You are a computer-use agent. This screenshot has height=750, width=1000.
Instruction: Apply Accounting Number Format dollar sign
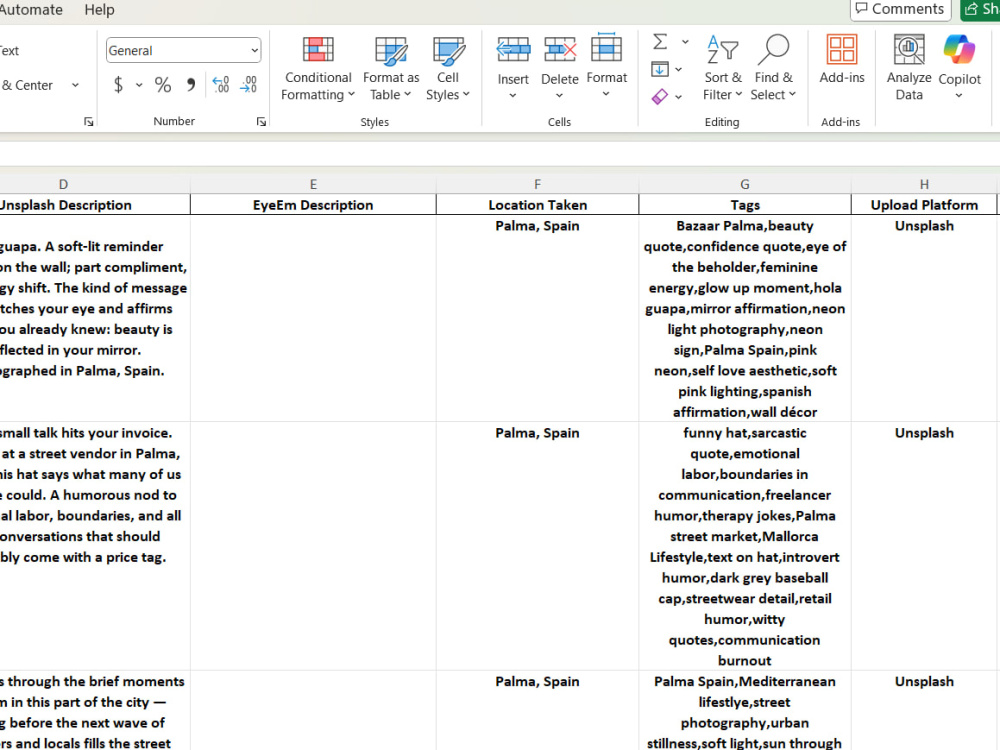point(118,85)
